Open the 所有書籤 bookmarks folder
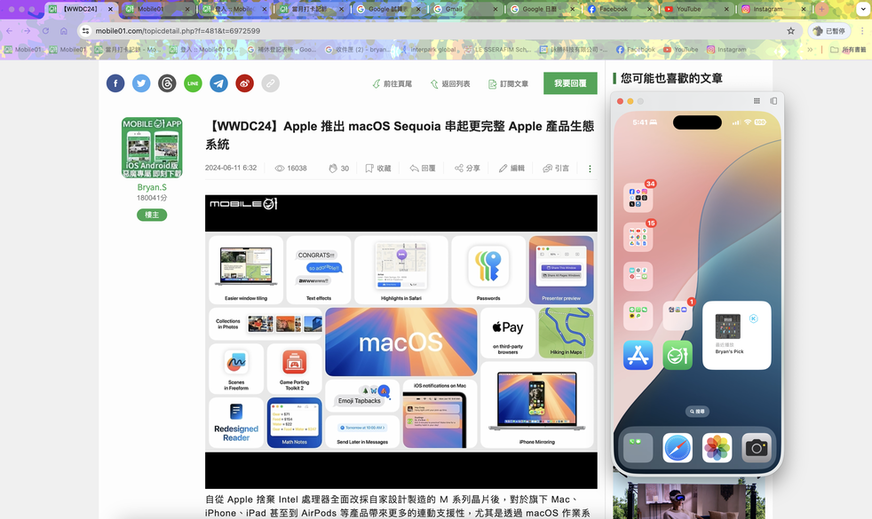Screen dimensions: 872x519 click(848, 50)
